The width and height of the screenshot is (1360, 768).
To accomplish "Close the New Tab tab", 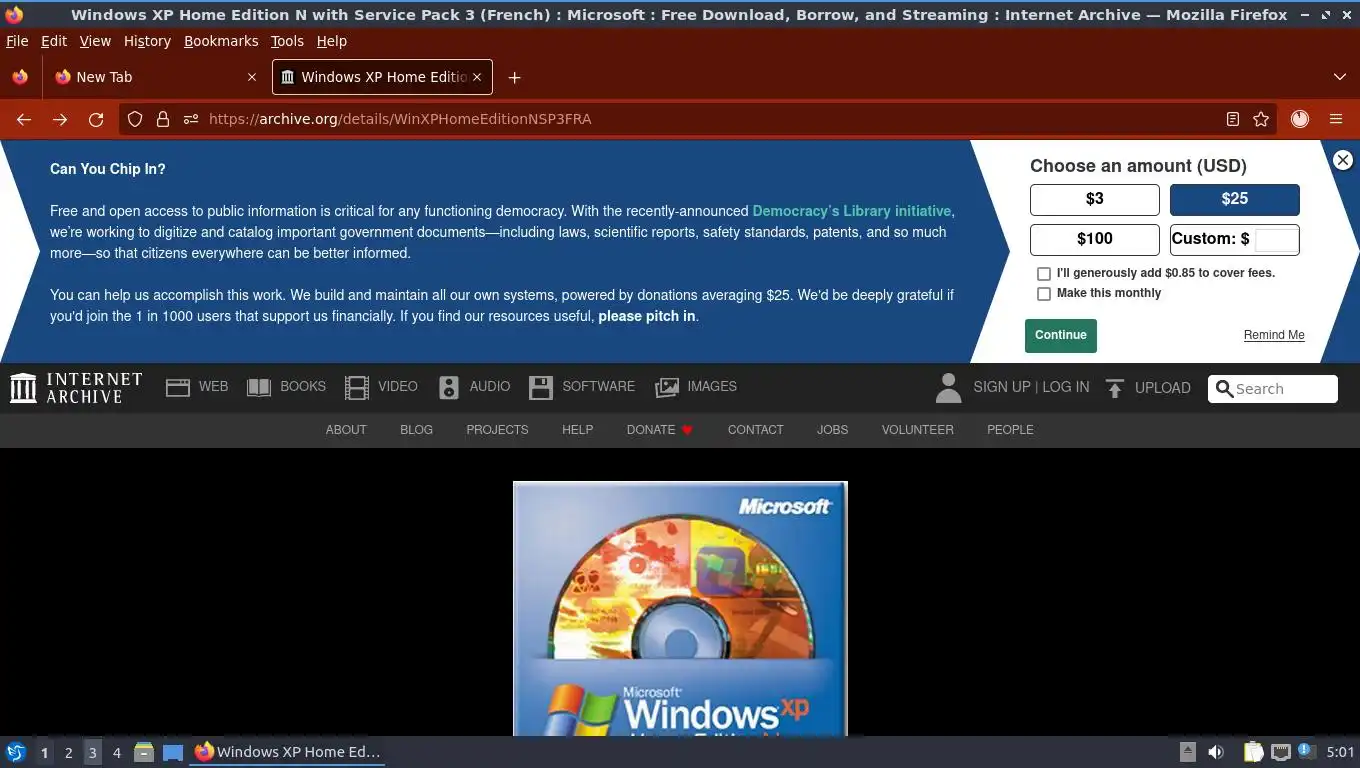I will [x=252, y=77].
